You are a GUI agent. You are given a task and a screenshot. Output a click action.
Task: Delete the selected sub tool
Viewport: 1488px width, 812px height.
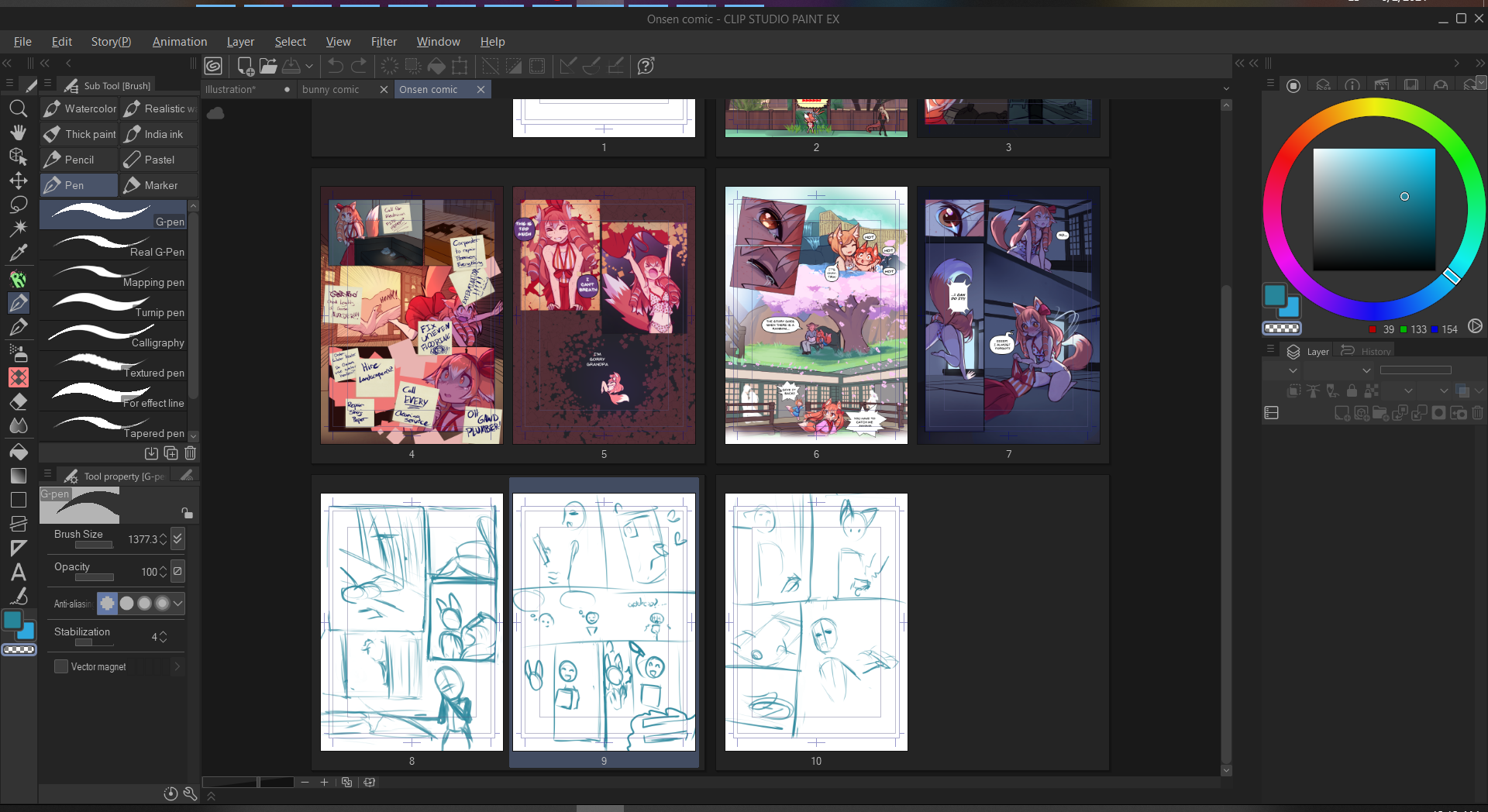[191, 453]
